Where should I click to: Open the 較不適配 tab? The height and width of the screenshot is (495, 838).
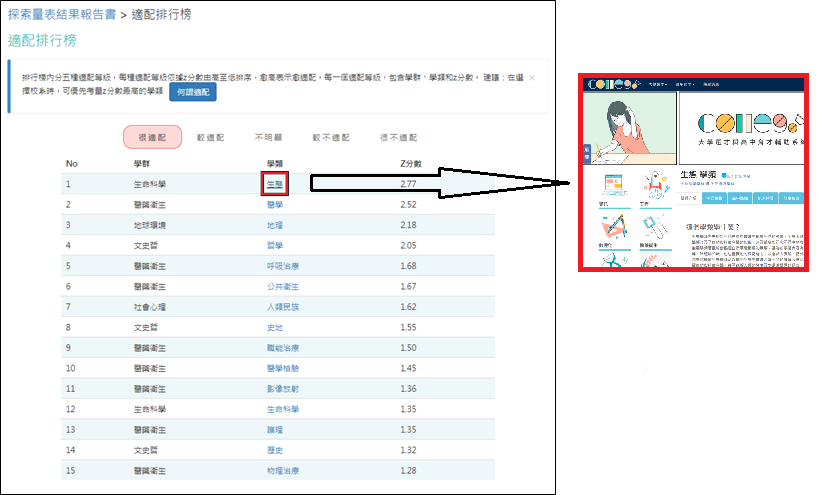(x=331, y=137)
